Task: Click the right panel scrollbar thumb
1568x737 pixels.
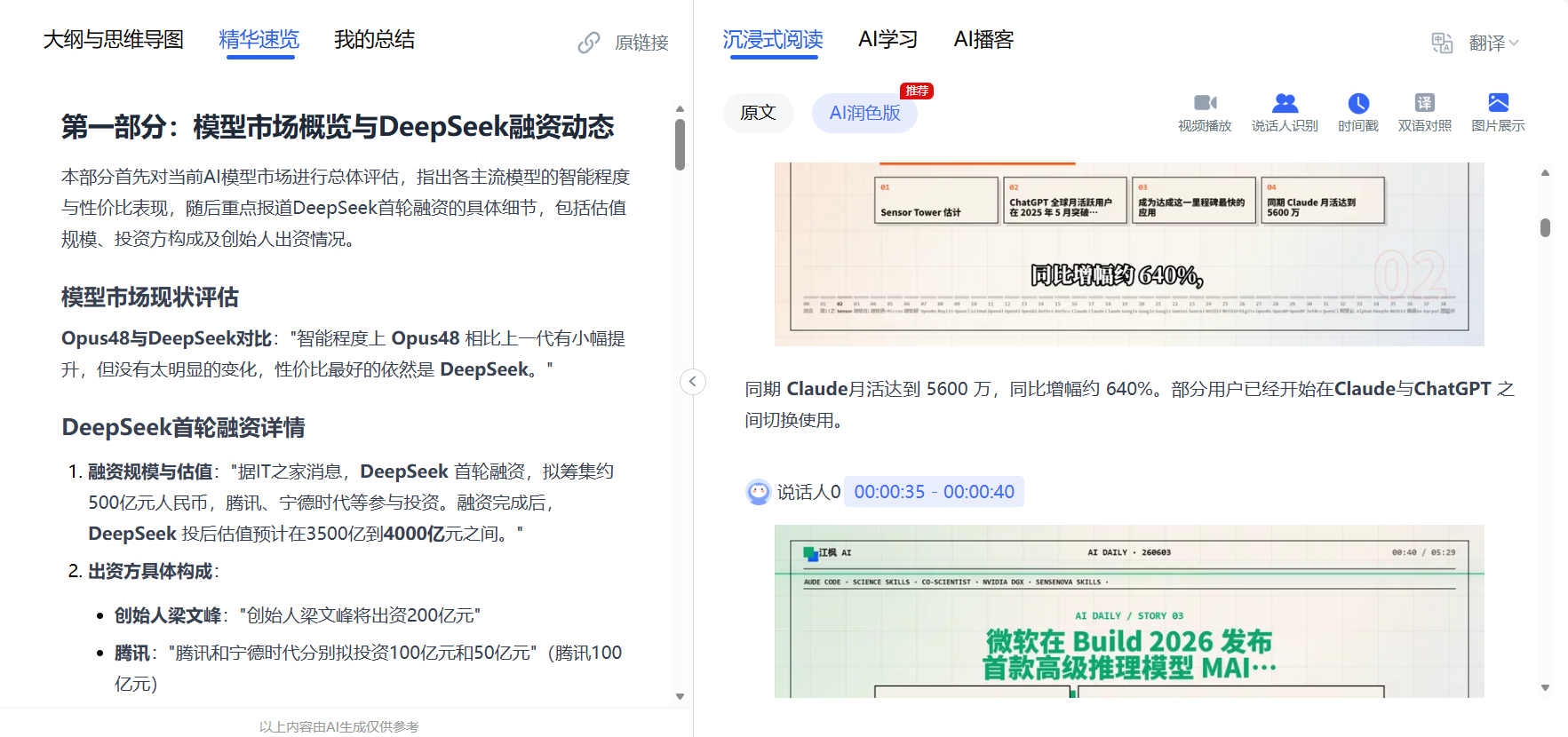Action: tap(1545, 227)
